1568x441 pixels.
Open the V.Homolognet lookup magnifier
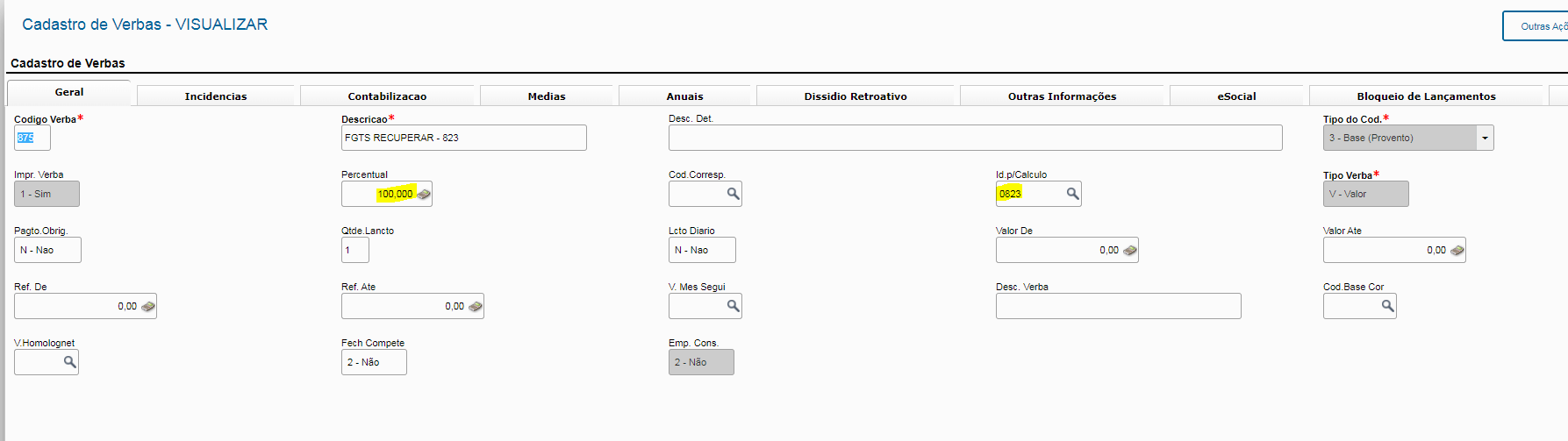tap(69, 362)
